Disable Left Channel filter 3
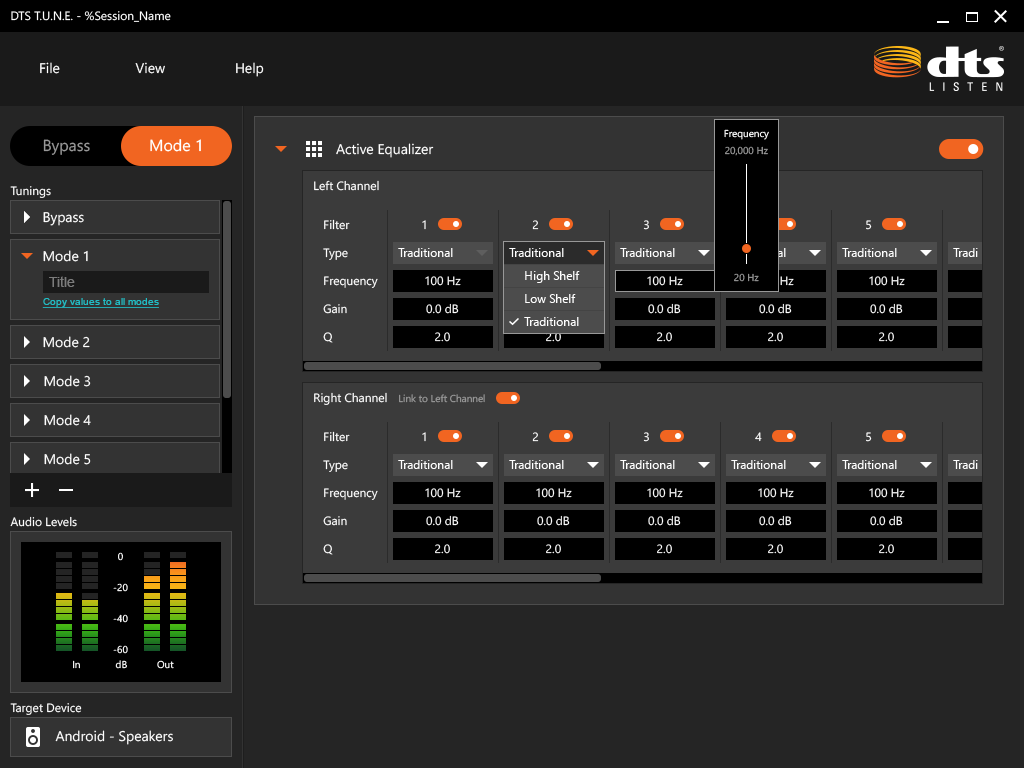Viewport: 1024px width, 768px height. point(672,224)
